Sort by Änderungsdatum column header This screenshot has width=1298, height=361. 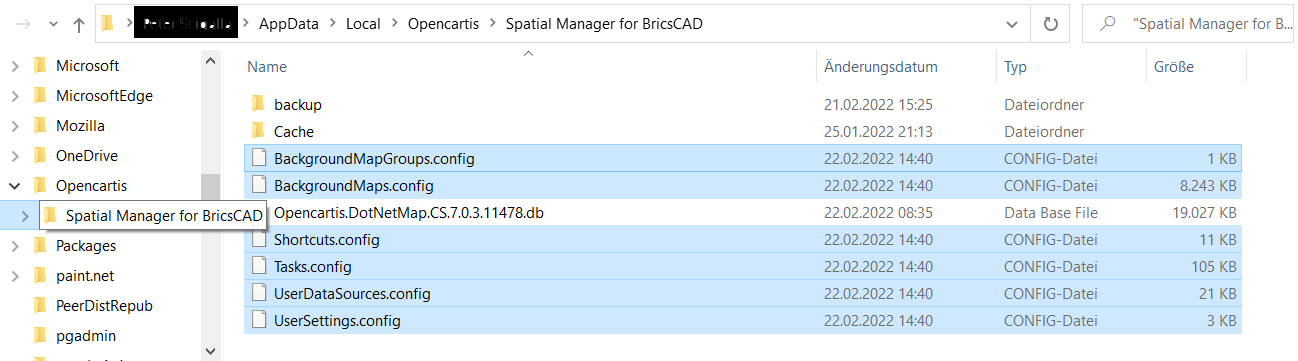pos(881,67)
